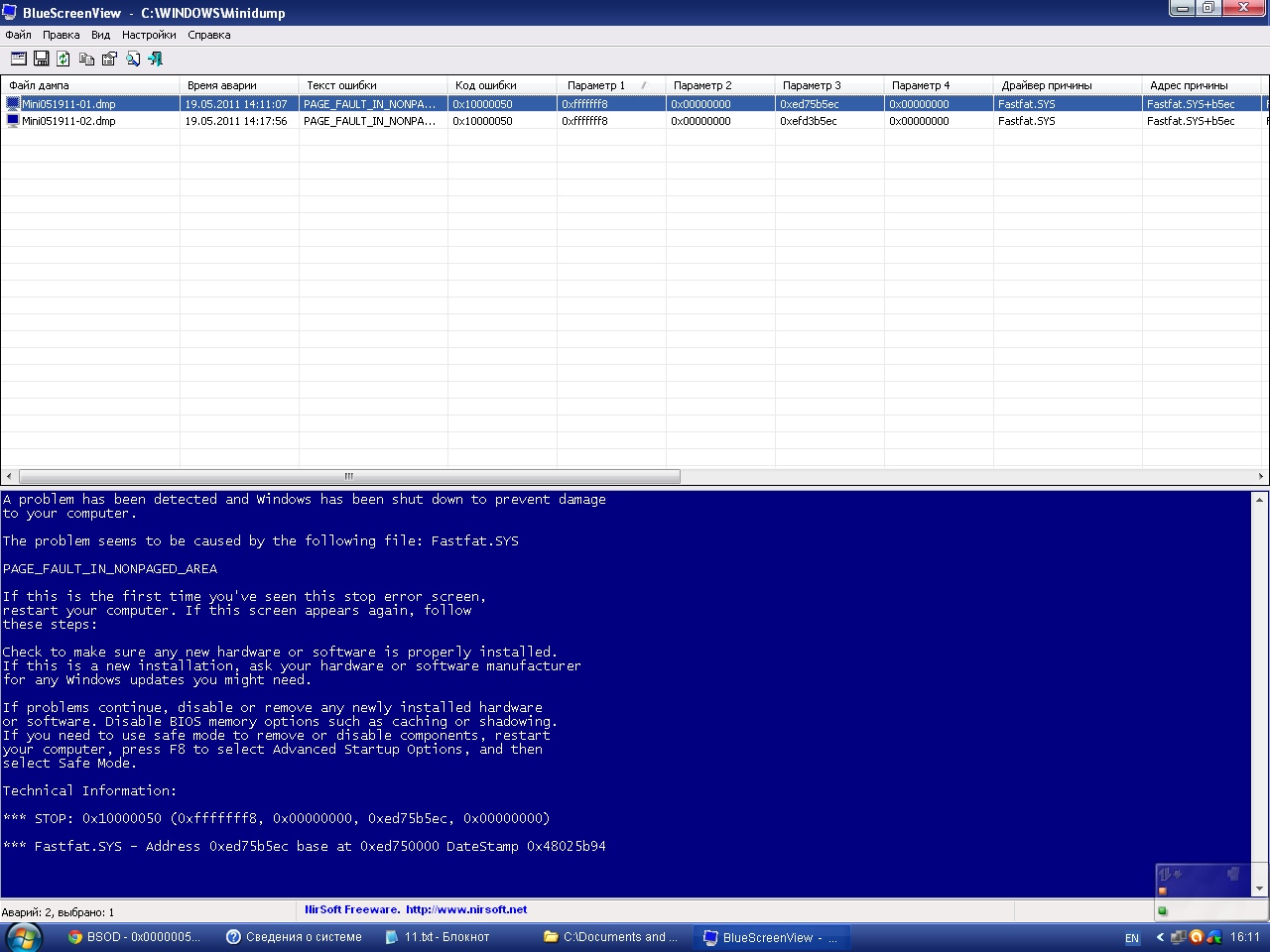Image resolution: width=1270 pixels, height=952 pixels.
Task: Click the status text Аварий: 2, выбрано: 1
Action: coord(58,911)
